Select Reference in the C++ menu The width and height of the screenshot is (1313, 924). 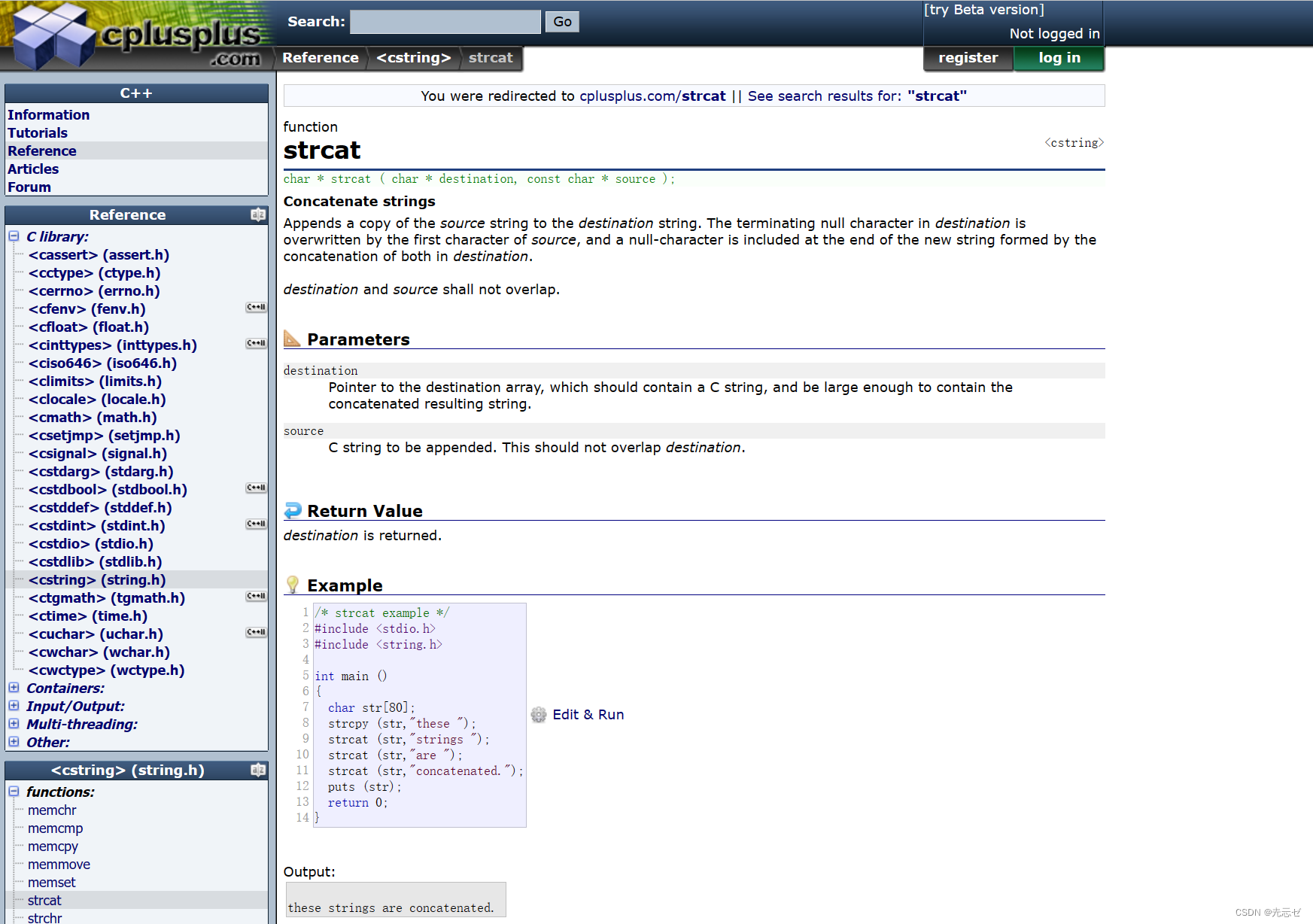[42, 151]
